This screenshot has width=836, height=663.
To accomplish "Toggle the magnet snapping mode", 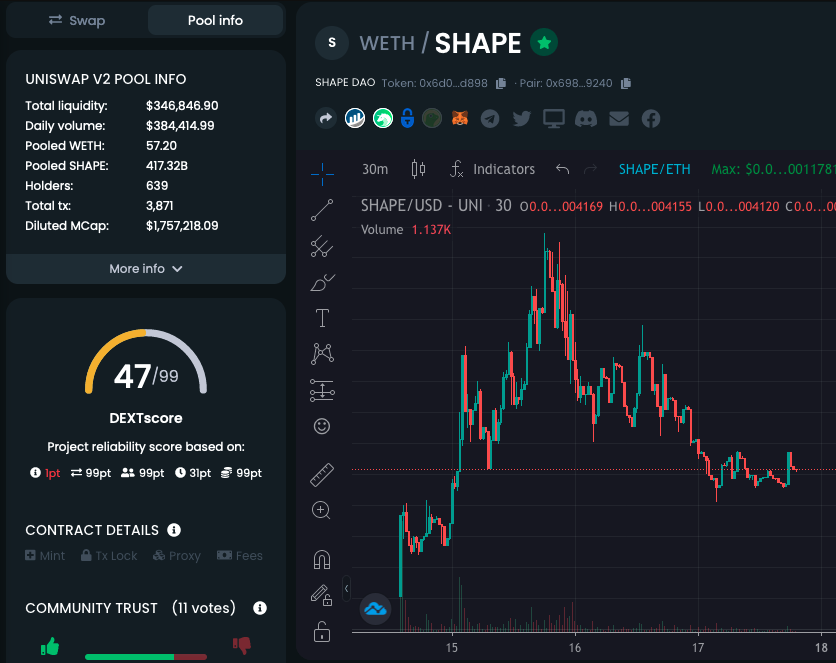I will point(321,560).
